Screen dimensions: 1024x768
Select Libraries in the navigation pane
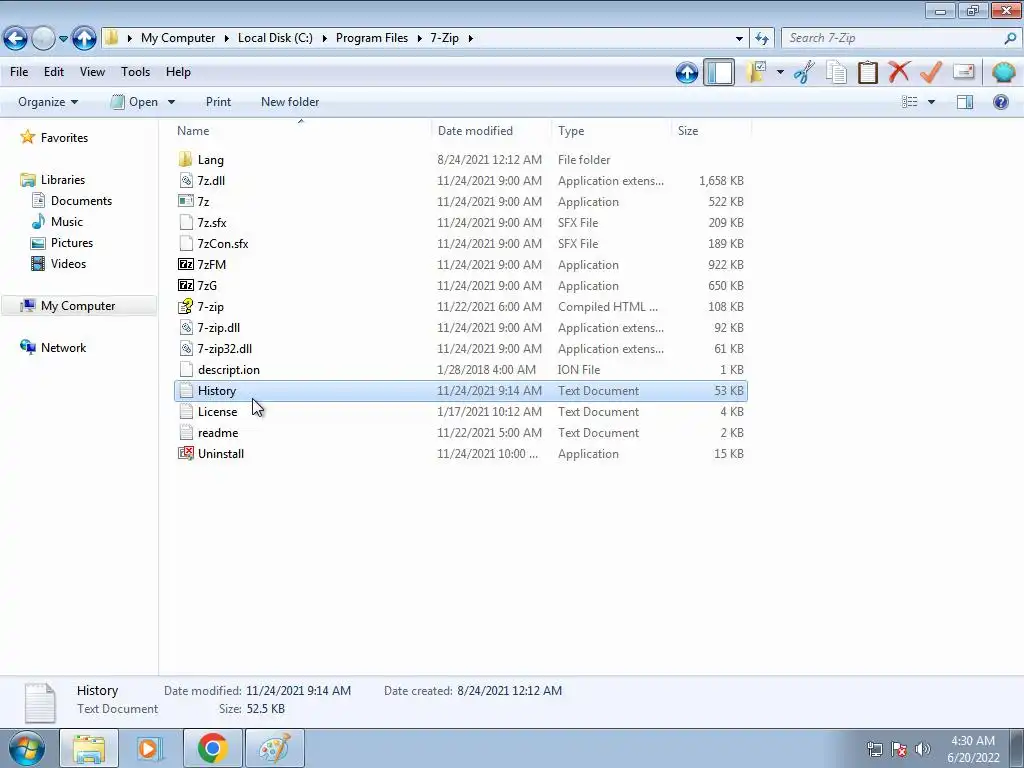pos(63,180)
